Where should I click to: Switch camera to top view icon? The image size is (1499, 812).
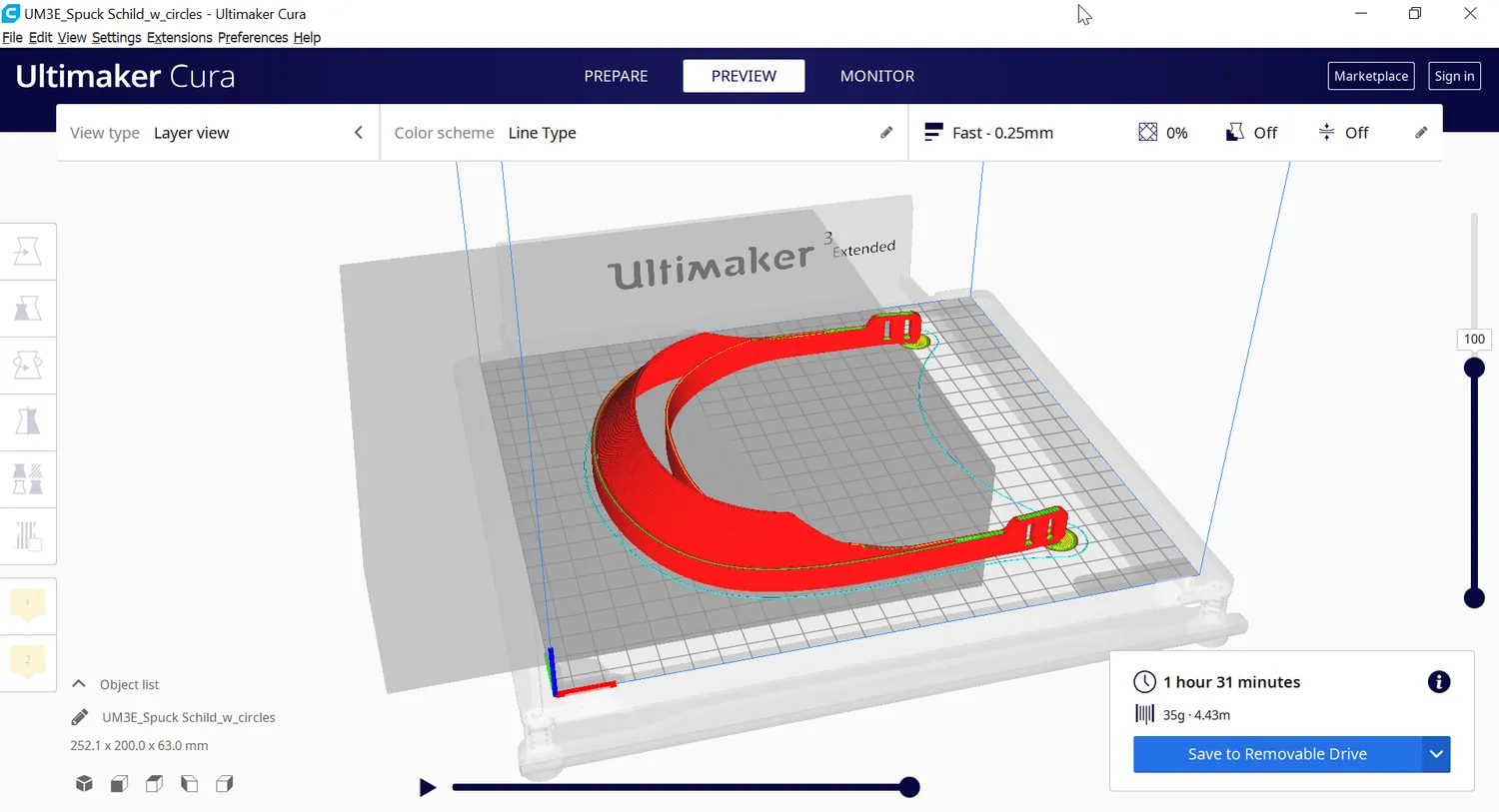[x=154, y=784]
